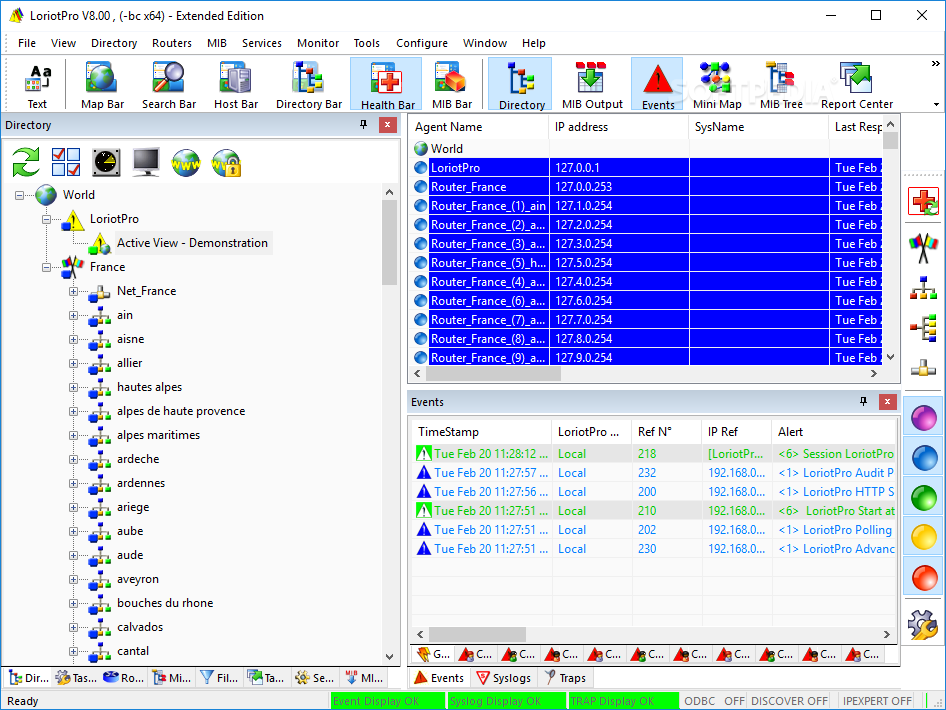Screen dimensions: 946x710
Task: Toggle the Health Bar
Action: click(386, 85)
